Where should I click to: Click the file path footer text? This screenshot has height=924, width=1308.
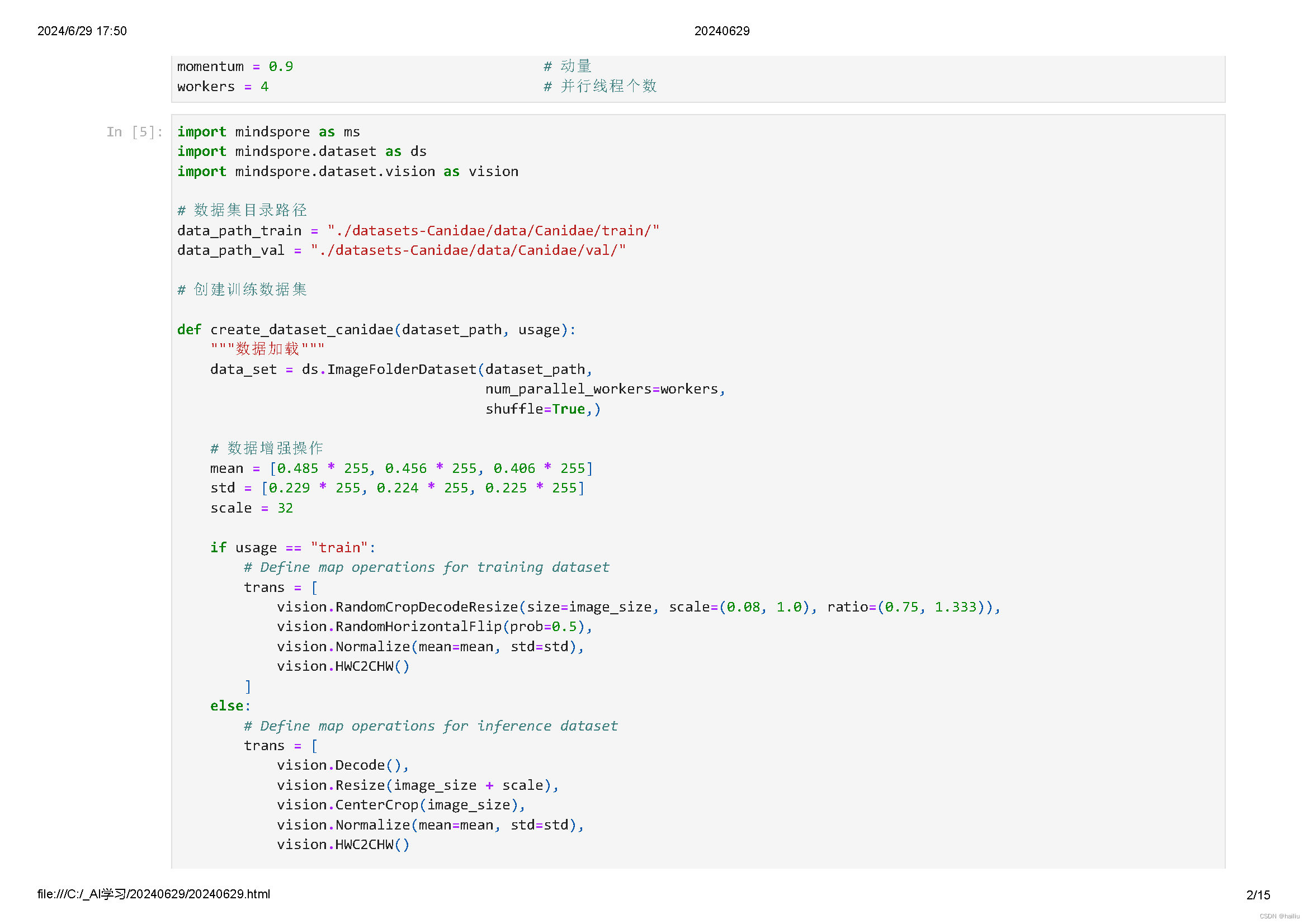click(153, 894)
